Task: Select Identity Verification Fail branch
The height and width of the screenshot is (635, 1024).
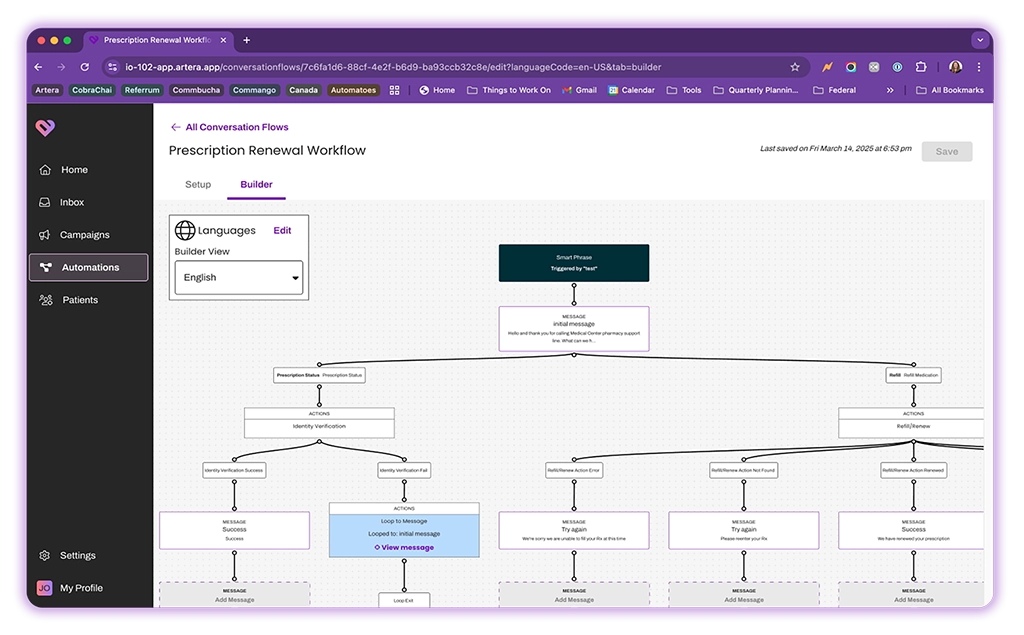Action: click(404, 470)
